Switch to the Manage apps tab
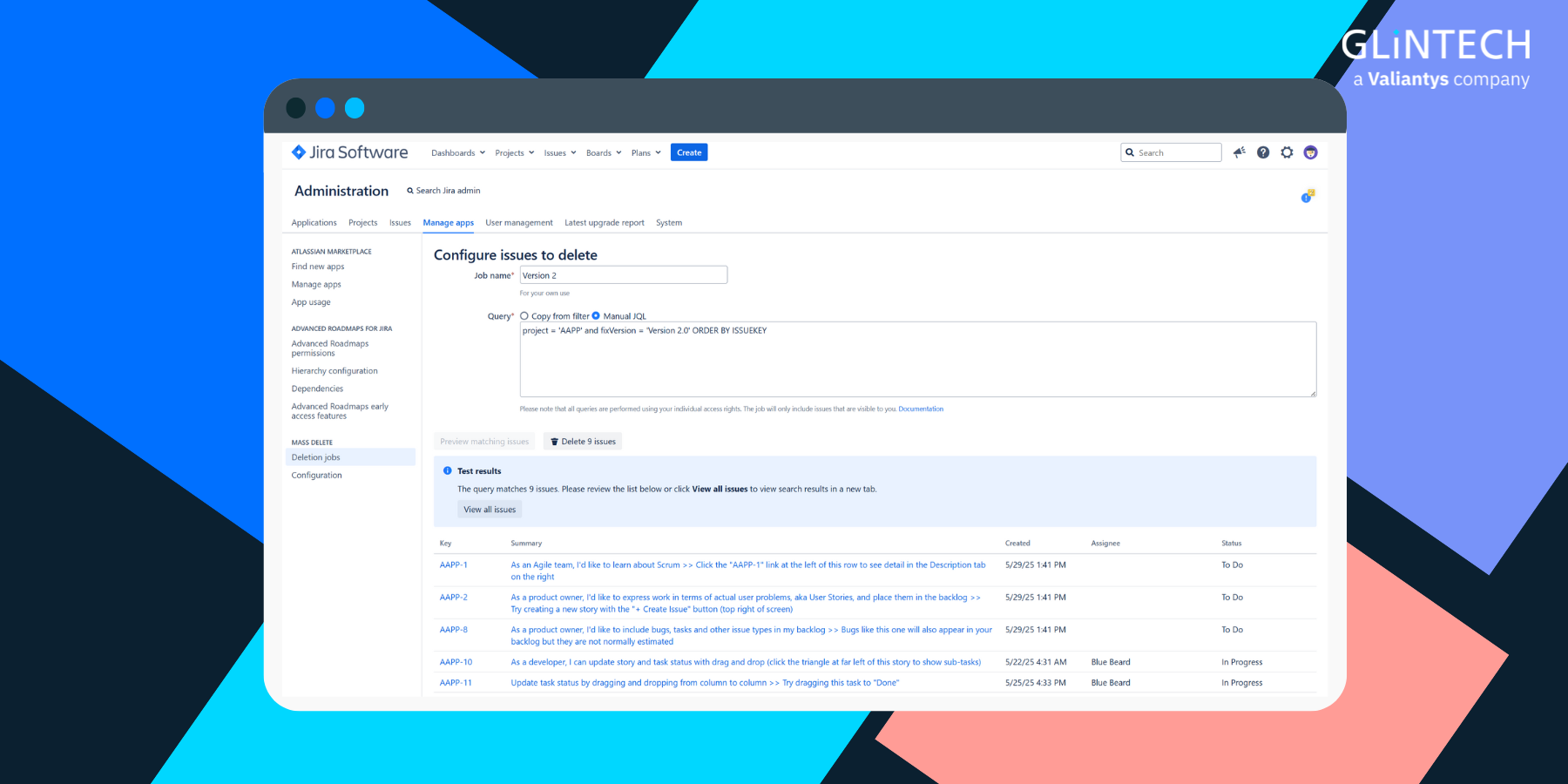 pyautogui.click(x=449, y=223)
